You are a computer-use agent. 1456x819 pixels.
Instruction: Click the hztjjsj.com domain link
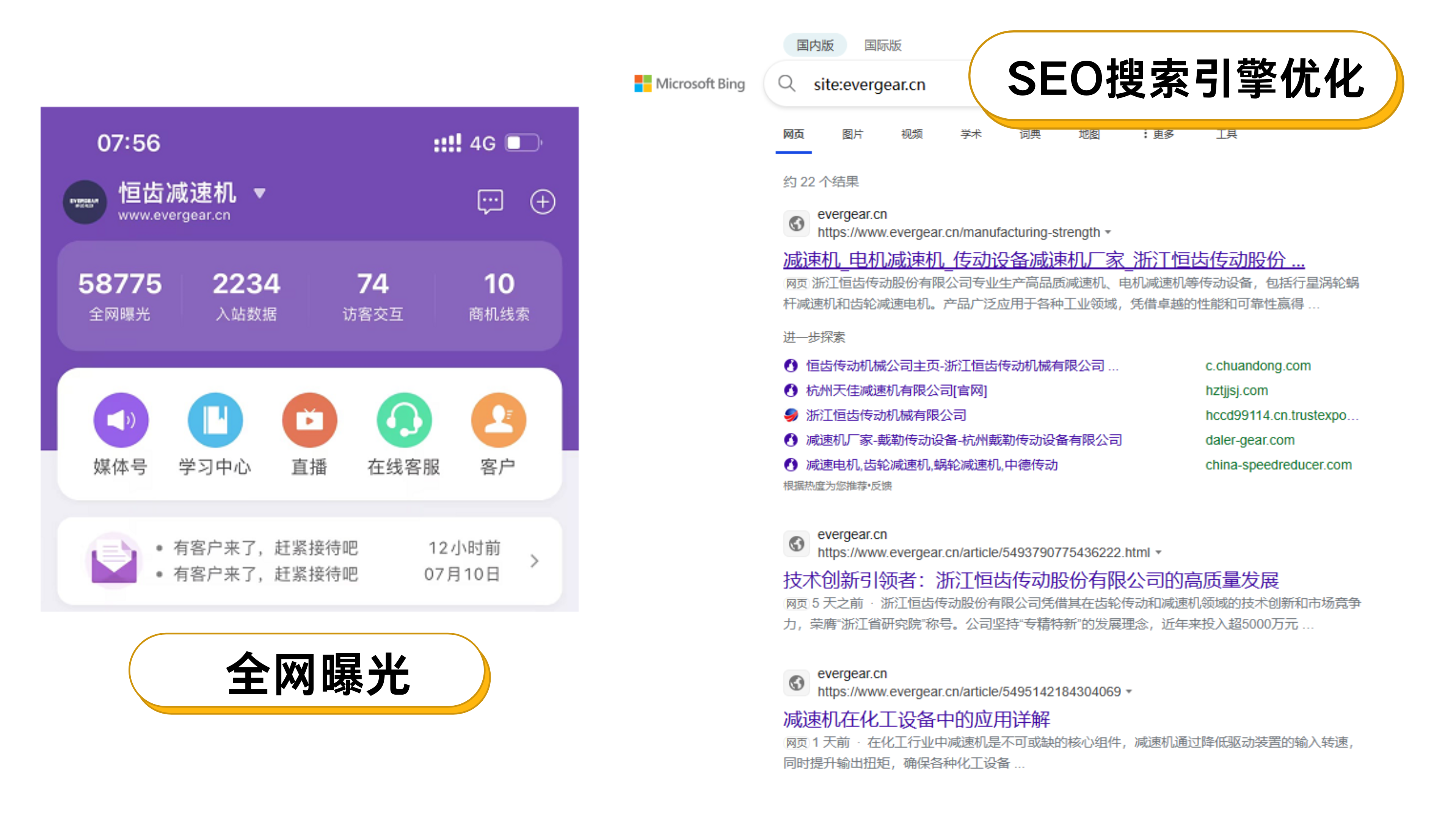tap(1236, 391)
